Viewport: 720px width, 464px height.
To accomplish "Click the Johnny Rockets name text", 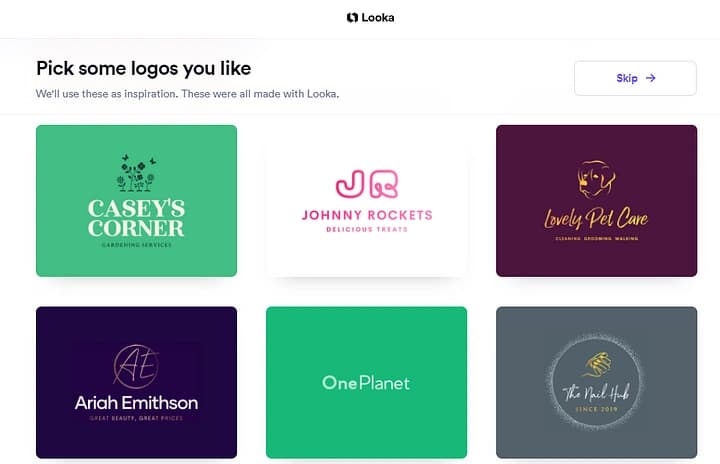I will coord(367,215).
